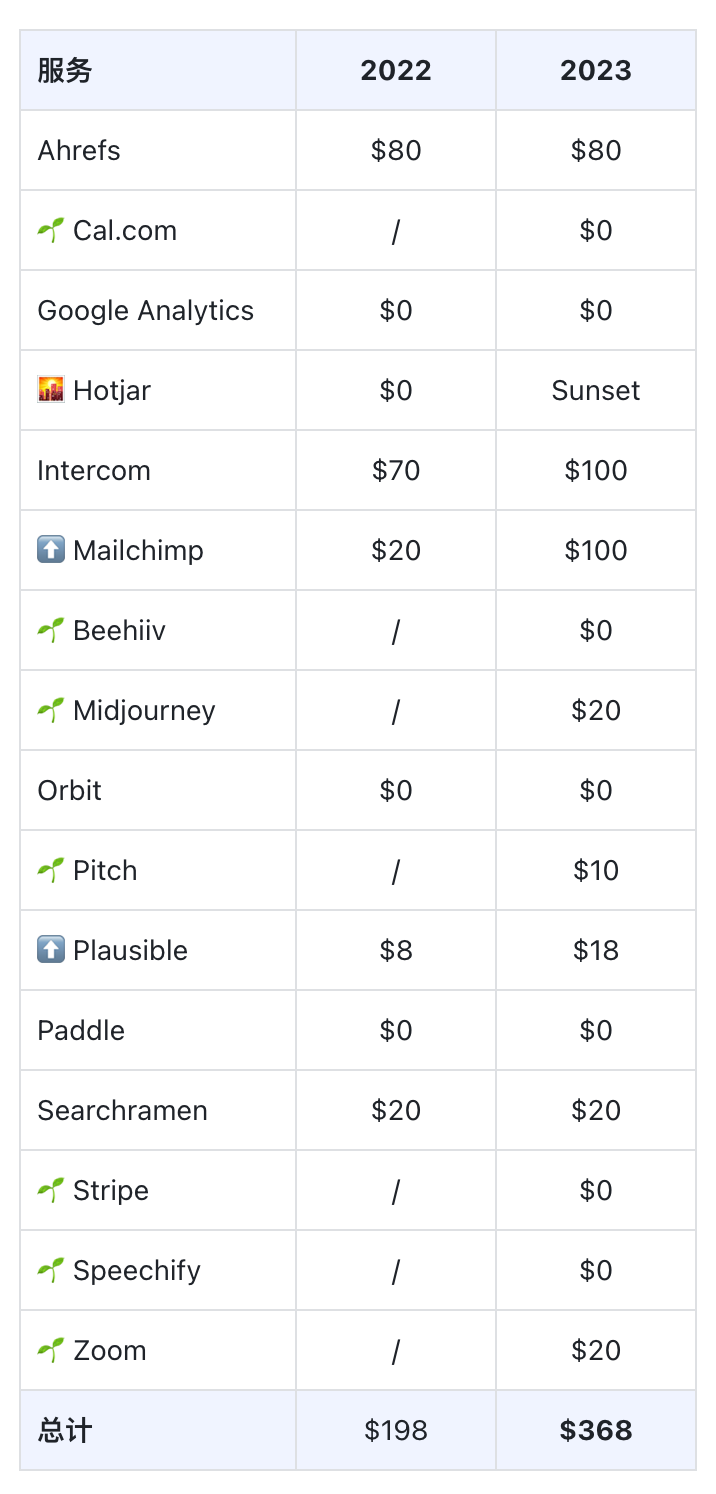Select the seedling icon next to Zoom
The image size is (716, 1494).
51,1351
